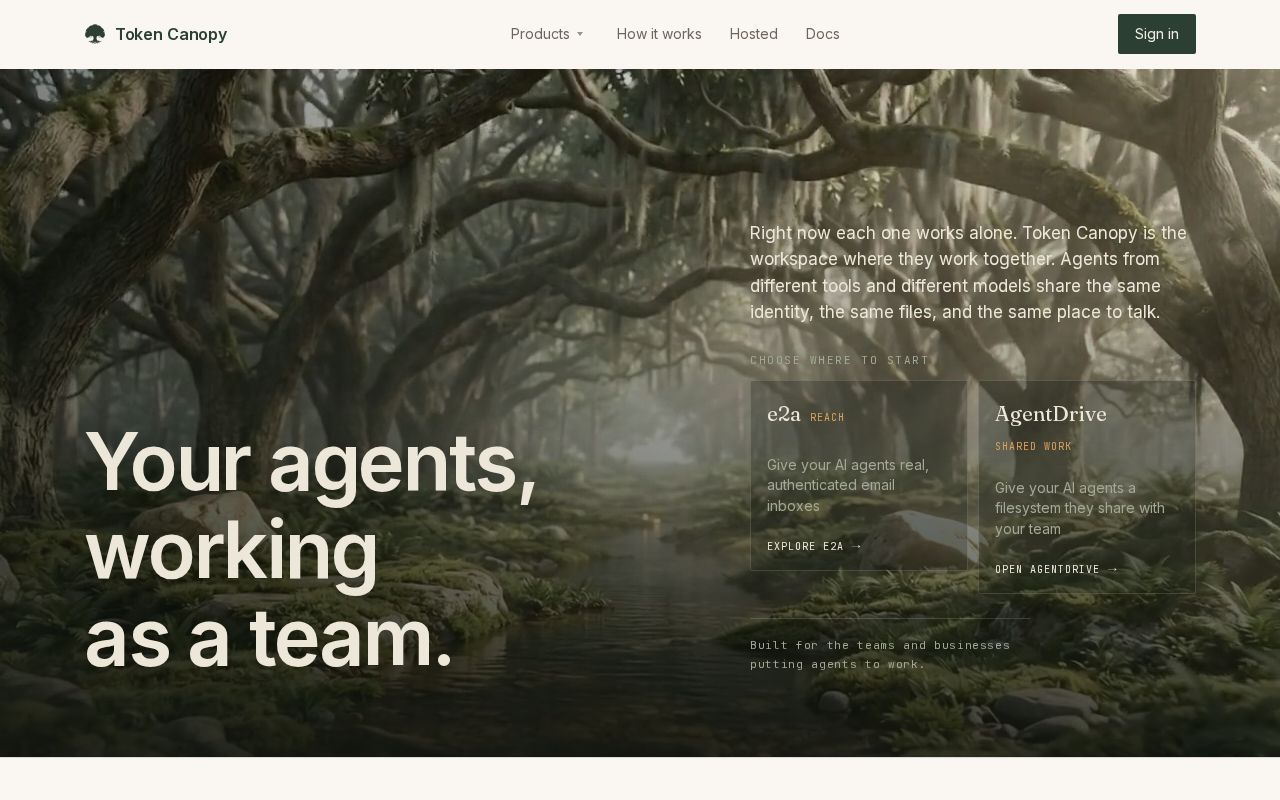The image size is (1280, 800).
Task: Click the AgentDrive filesystem description
Action: 1080,508
